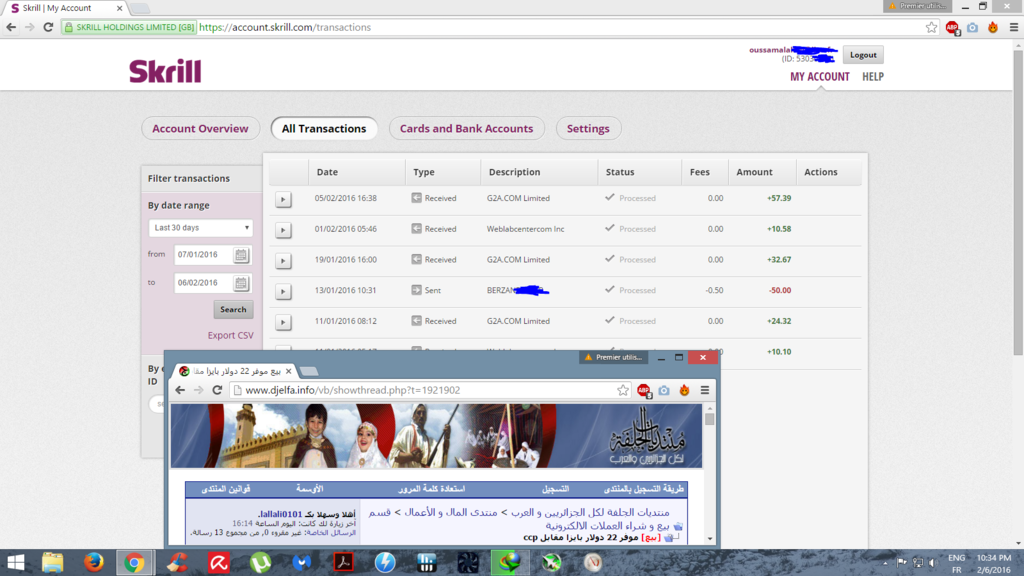Viewport: 1024px width, 576px height.
Task: Go to the Settings tab
Action: (588, 129)
